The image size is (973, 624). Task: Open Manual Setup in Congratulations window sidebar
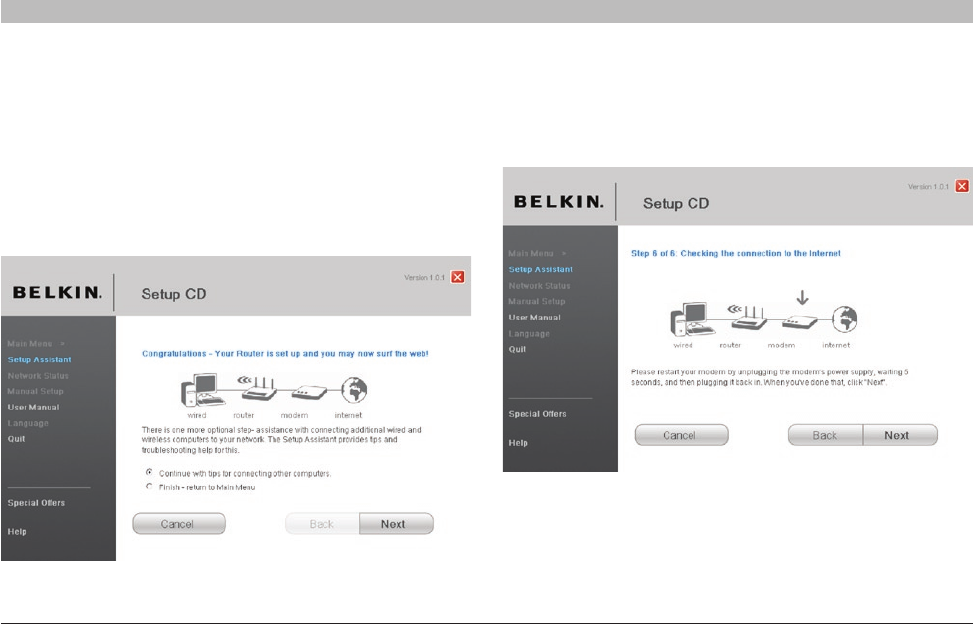[35, 391]
